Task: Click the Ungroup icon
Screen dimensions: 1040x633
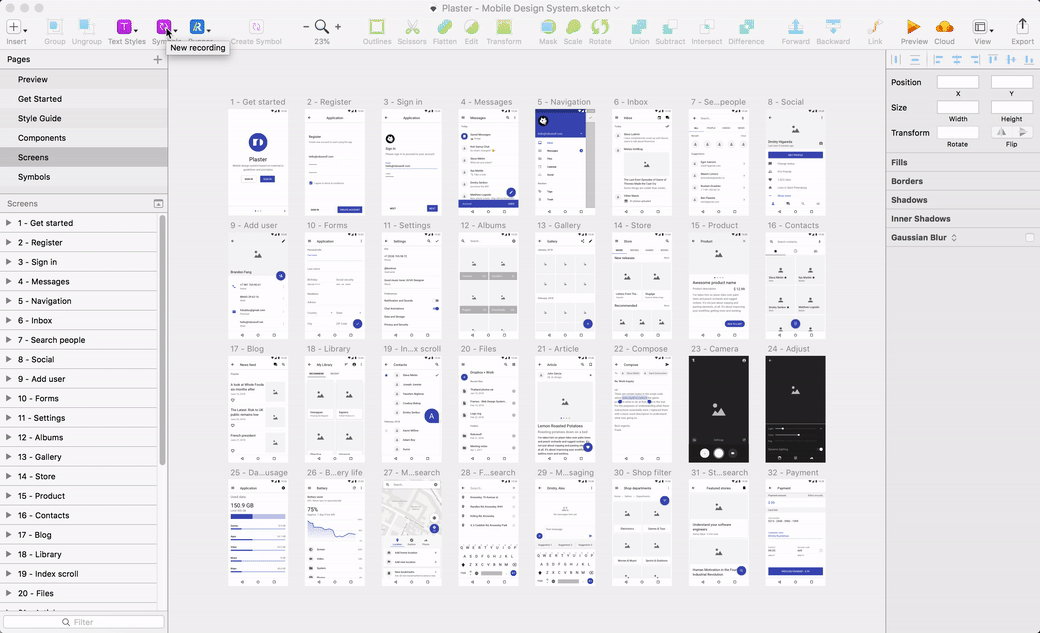Action: click(x=86, y=27)
